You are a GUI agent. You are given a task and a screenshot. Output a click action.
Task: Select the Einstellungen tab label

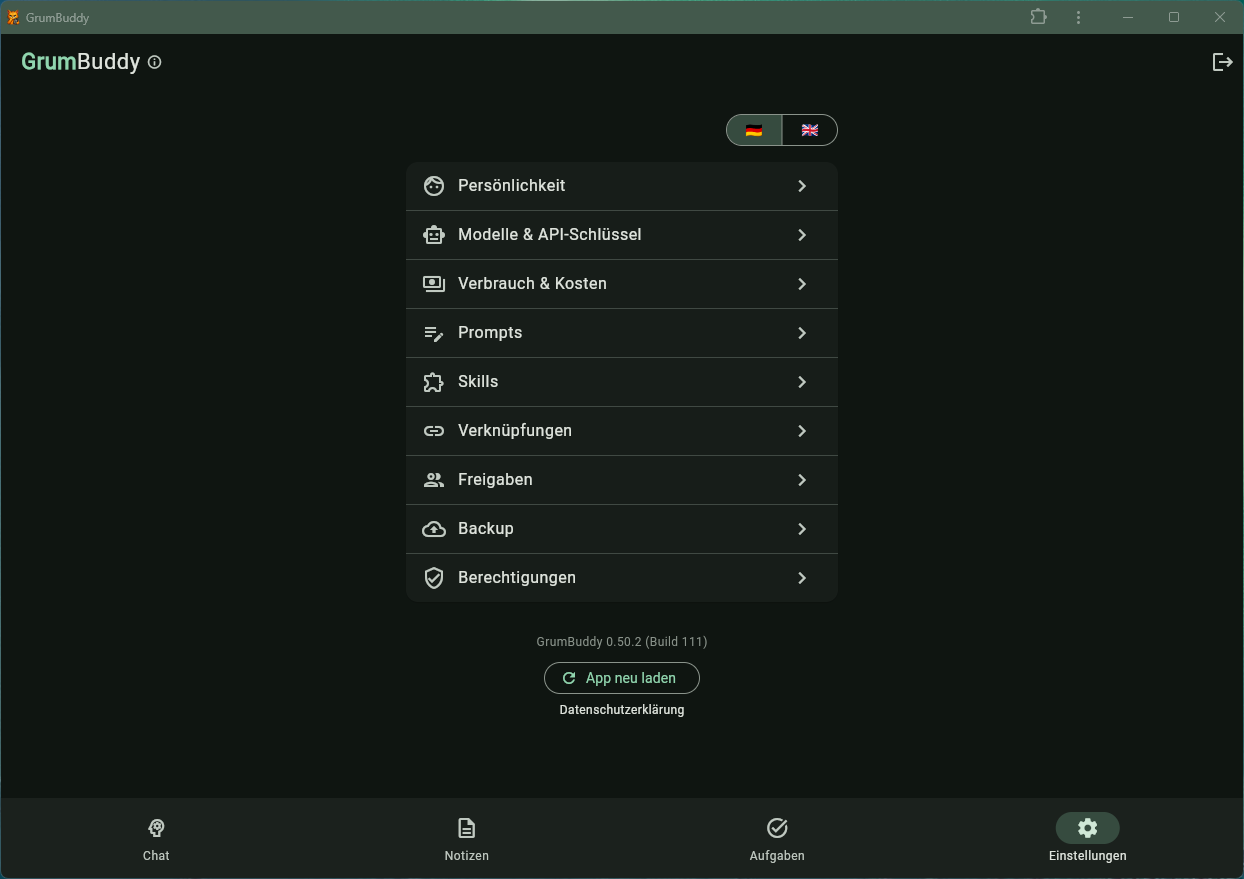(x=1088, y=856)
